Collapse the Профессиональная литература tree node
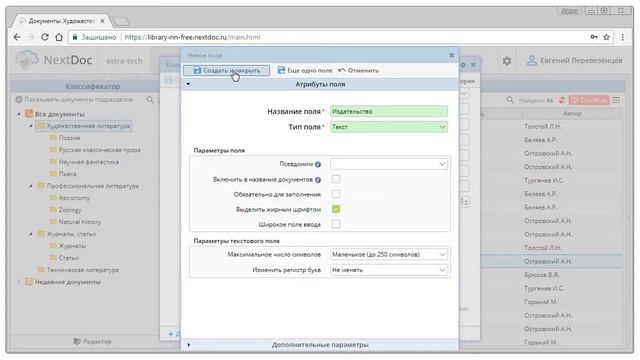This screenshot has height=360, width=640. click(x=31, y=186)
